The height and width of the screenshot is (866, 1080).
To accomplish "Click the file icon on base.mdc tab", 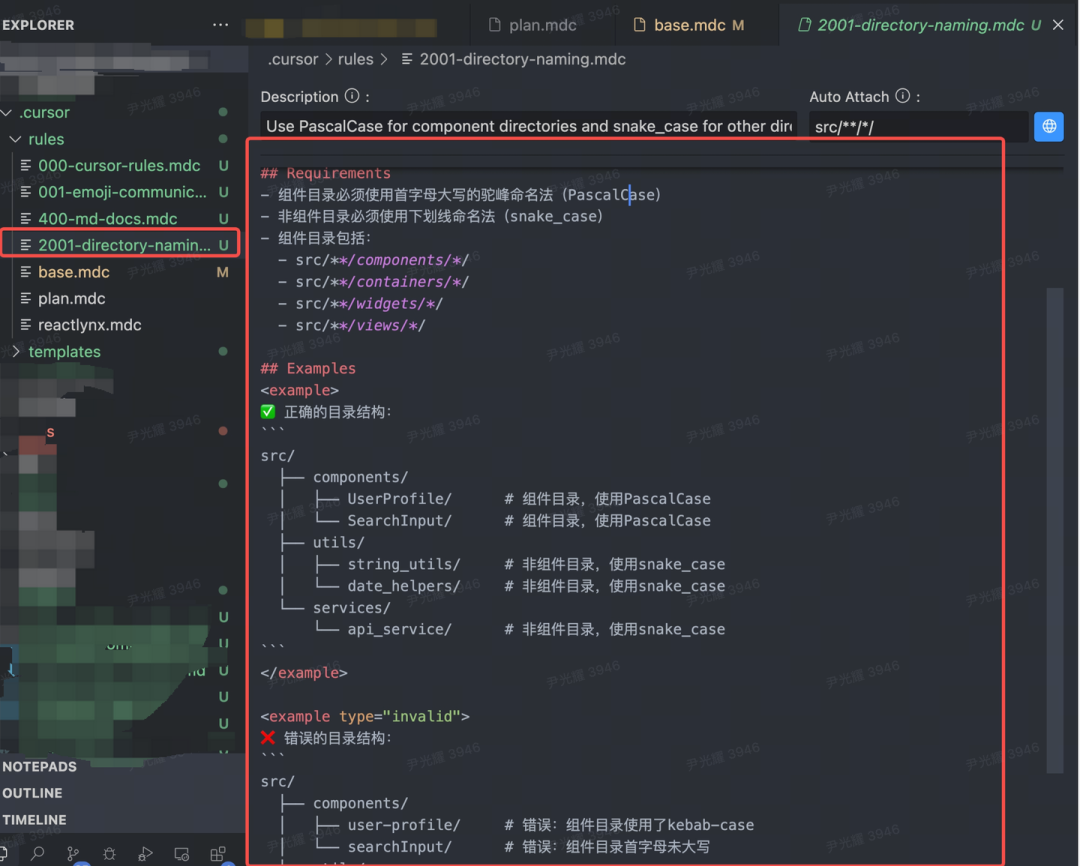I will [x=639, y=25].
